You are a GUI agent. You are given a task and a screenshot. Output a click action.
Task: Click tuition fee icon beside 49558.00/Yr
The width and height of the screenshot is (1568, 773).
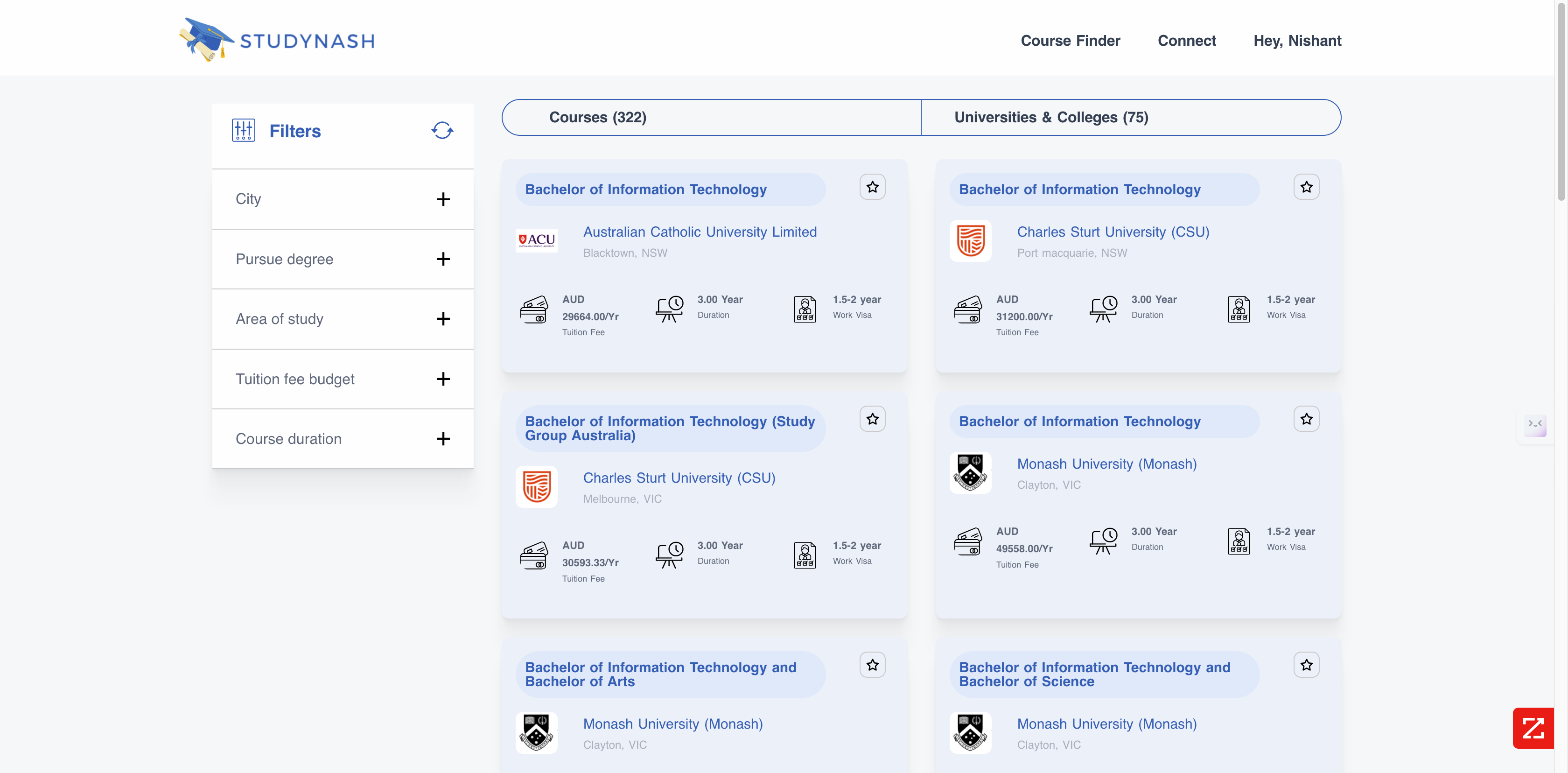[x=968, y=541]
